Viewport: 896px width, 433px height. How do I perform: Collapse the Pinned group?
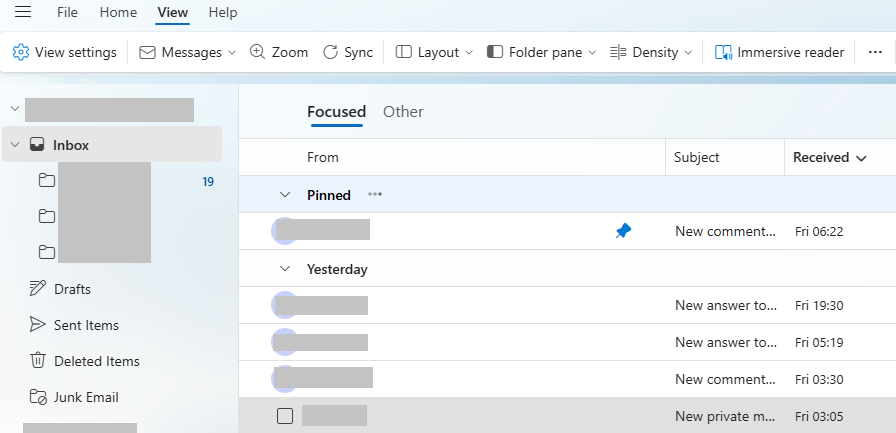(x=285, y=195)
